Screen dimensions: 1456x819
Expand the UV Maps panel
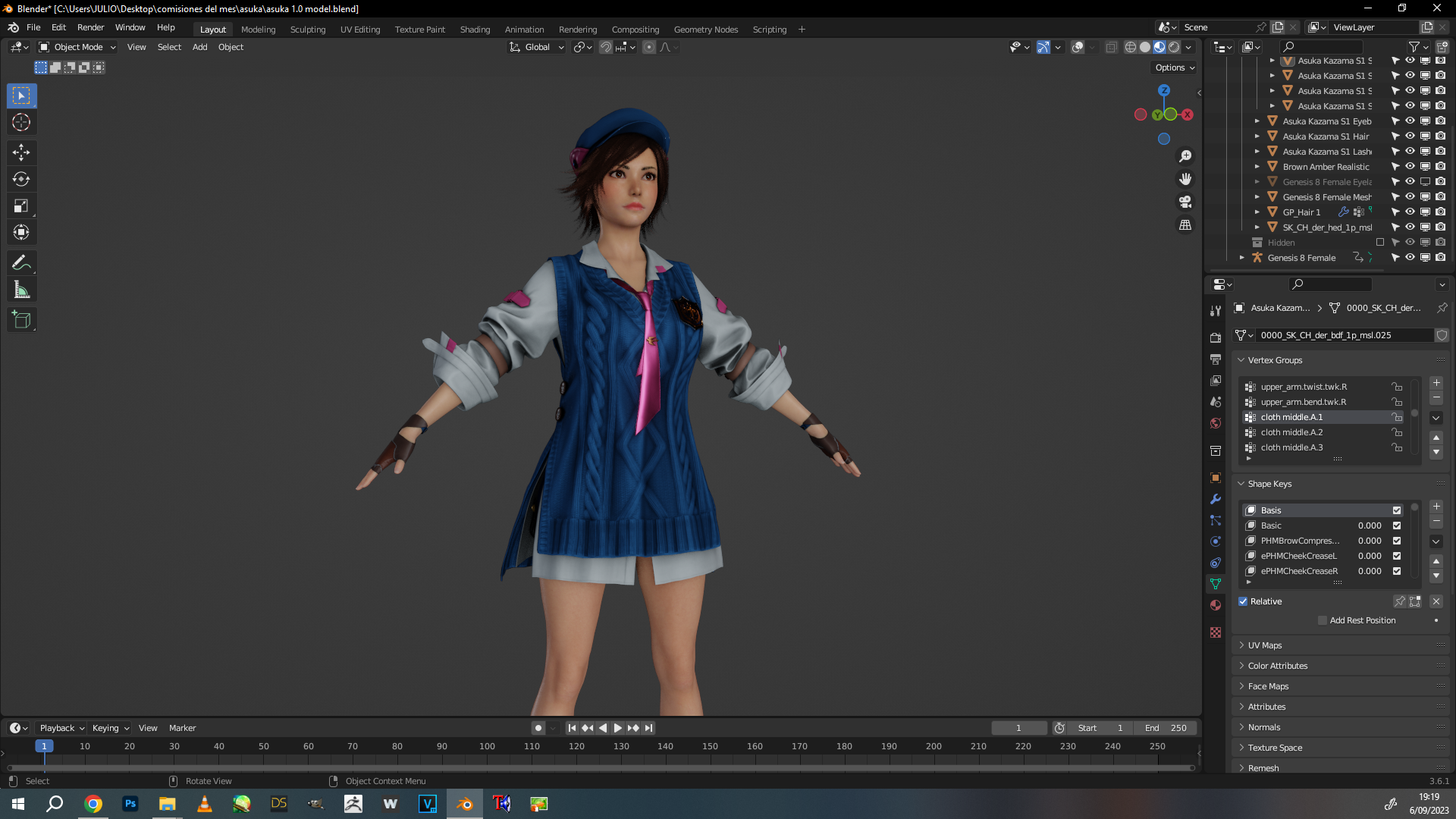[1265, 645]
